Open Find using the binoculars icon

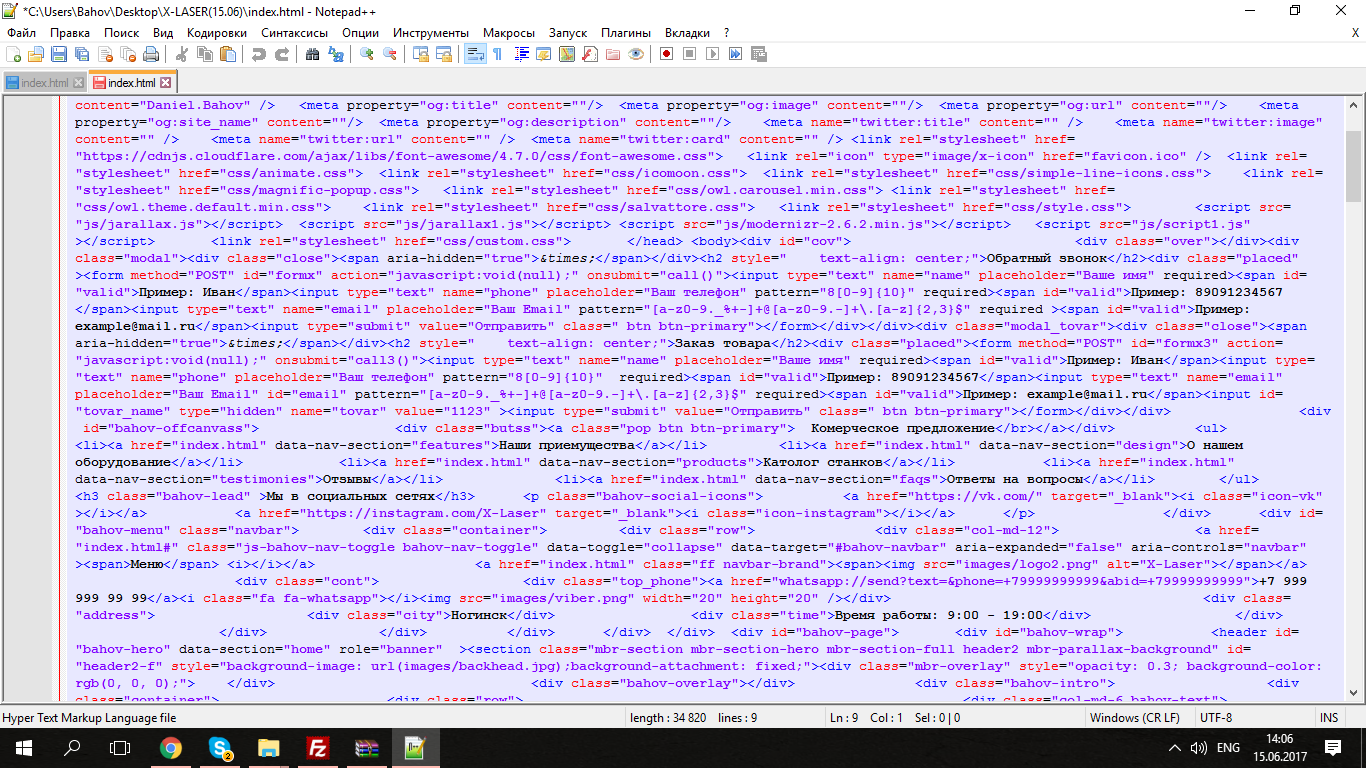[x=313, y=54]
